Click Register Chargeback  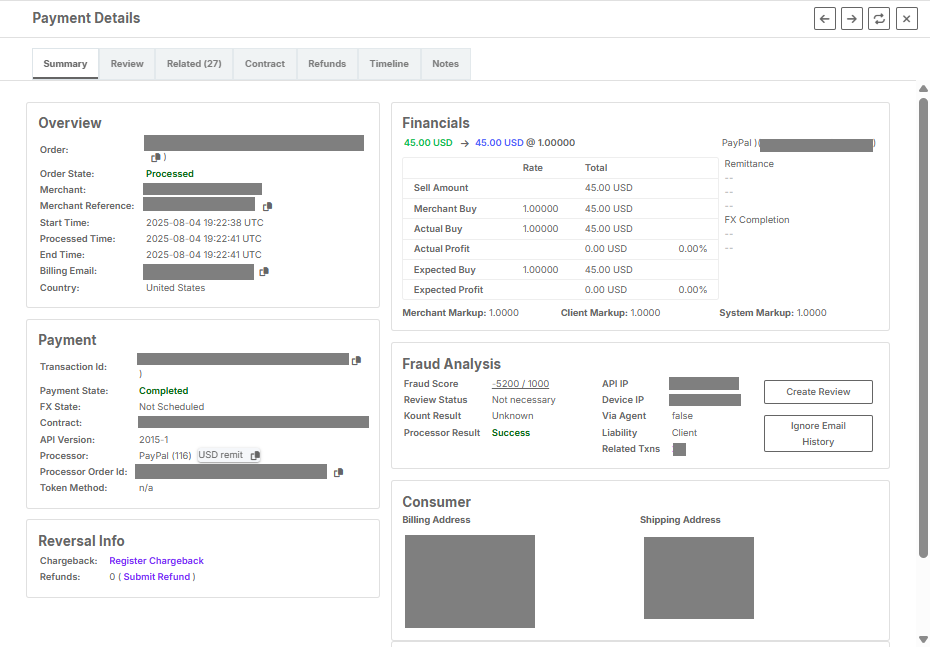pos(156,560)
